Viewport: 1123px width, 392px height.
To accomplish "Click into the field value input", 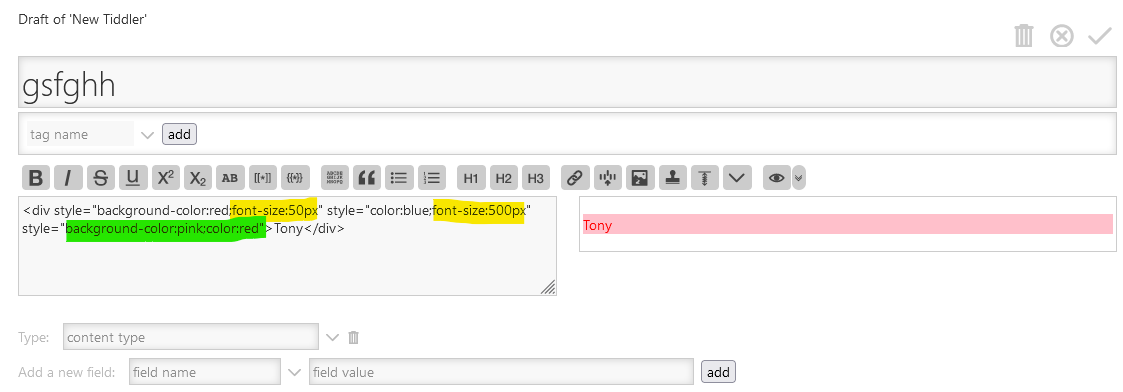I will (x=501, y=372).
